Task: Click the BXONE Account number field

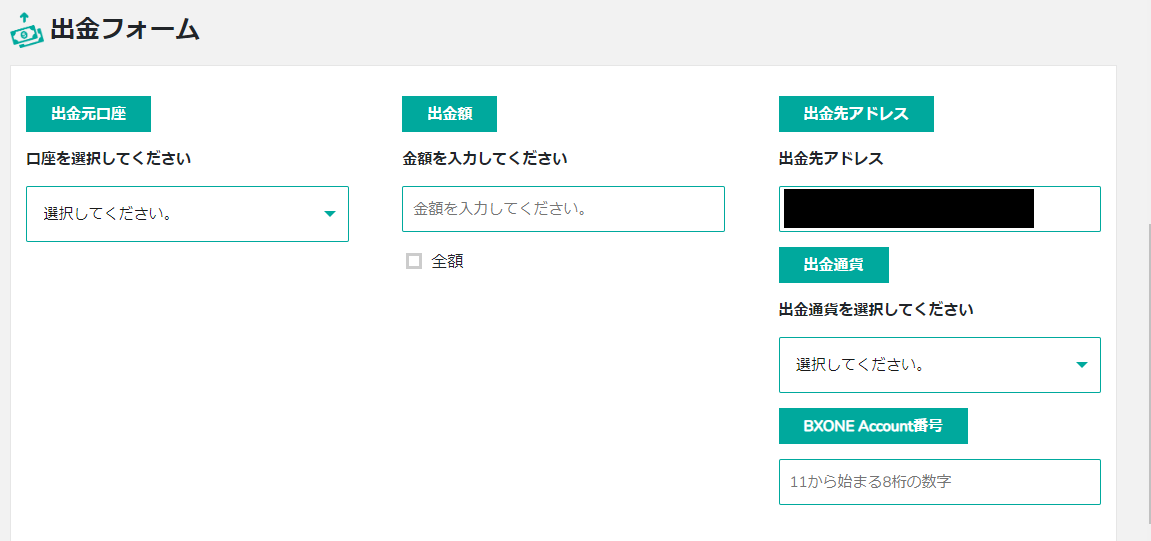Action: [x=940, y=482]
